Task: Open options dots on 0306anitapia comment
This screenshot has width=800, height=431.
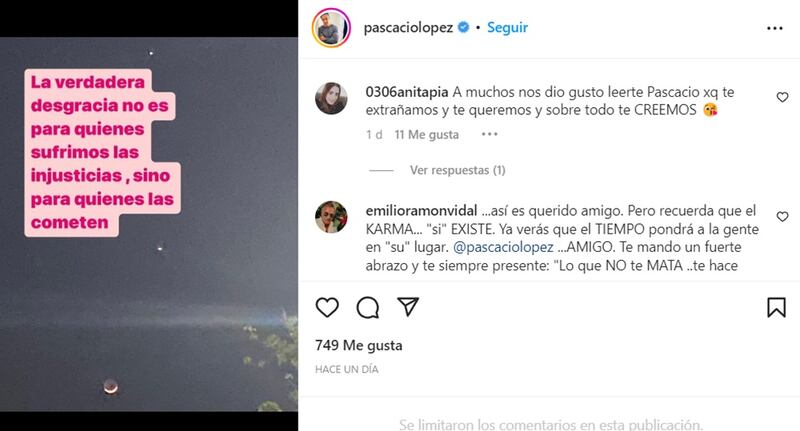Action: click(x=489, y=134)
